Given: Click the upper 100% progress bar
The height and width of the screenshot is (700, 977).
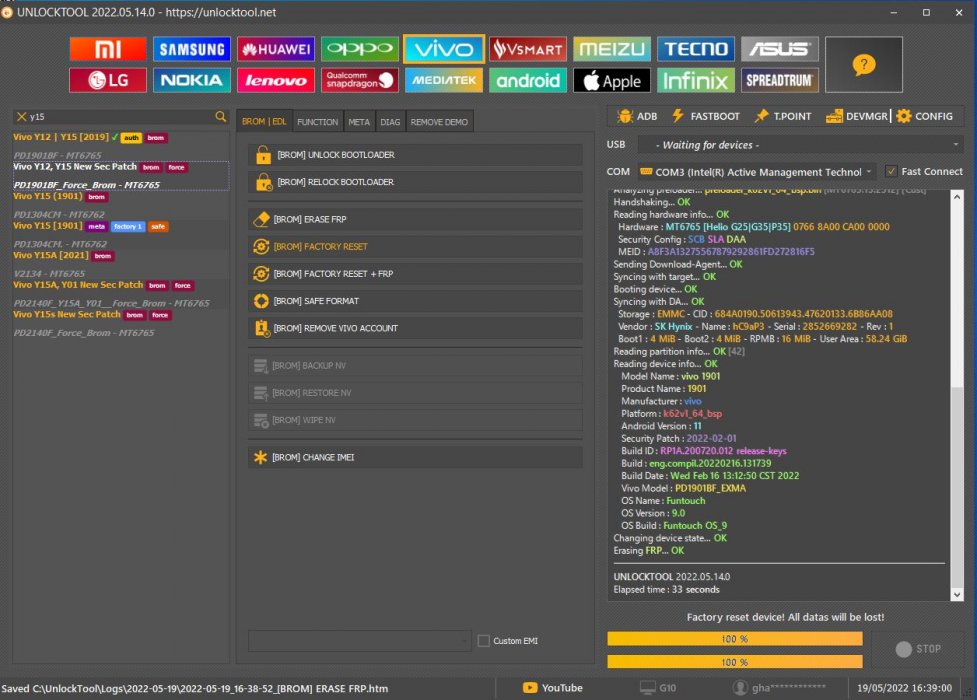Looking at the screenshot, I should 735,639.
